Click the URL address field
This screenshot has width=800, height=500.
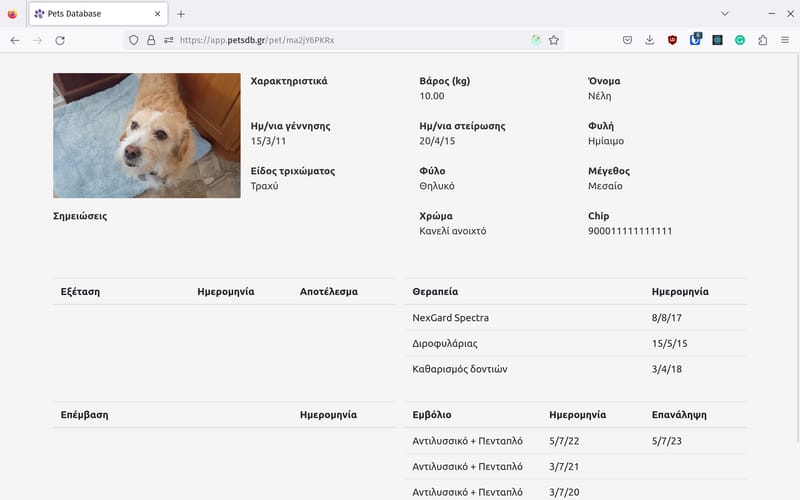(352, 40)
